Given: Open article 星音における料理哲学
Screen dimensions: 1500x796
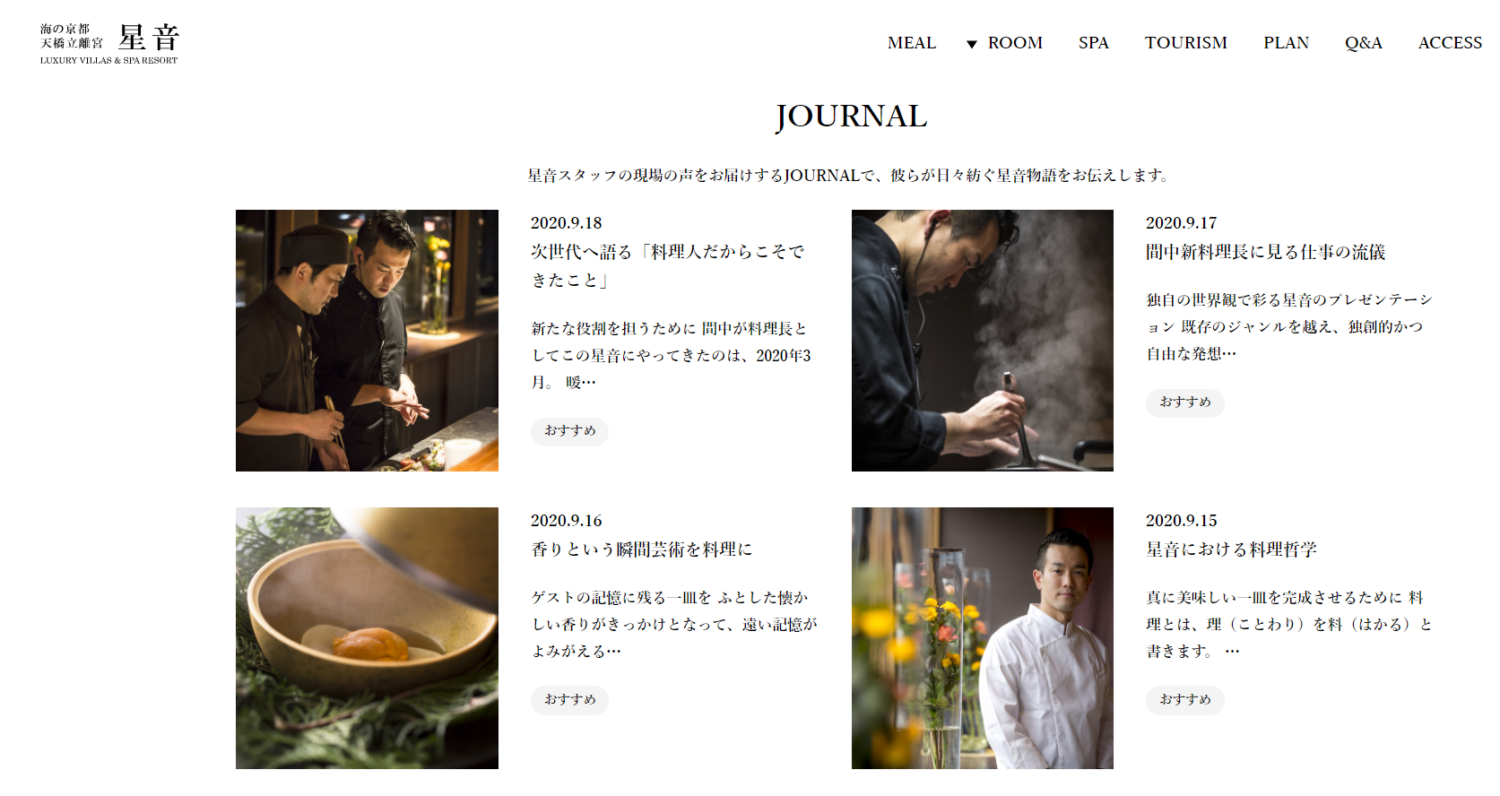Looking at the screenshot, I should pyautogui.click(x=1231, y=550).
